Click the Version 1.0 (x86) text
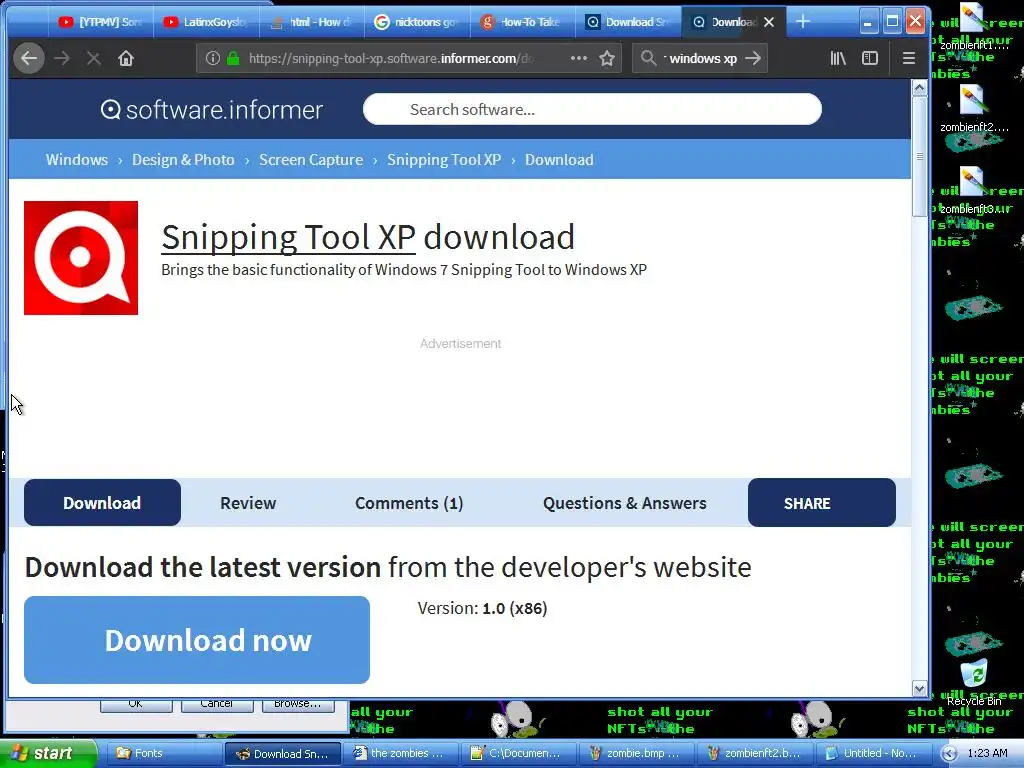Viewport: 1024px width, 768px height. (483, 609)
